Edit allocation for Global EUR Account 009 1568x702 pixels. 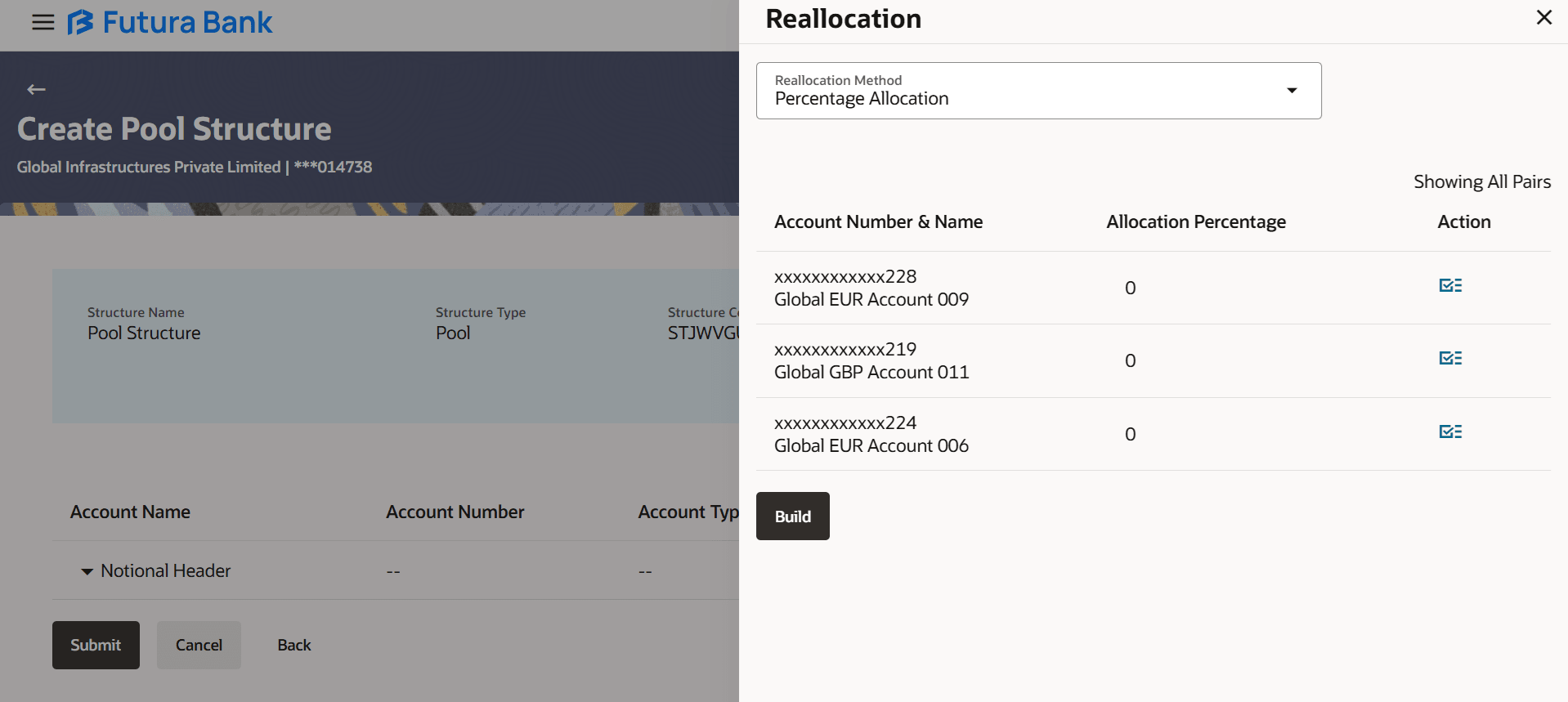(1450, 285)
